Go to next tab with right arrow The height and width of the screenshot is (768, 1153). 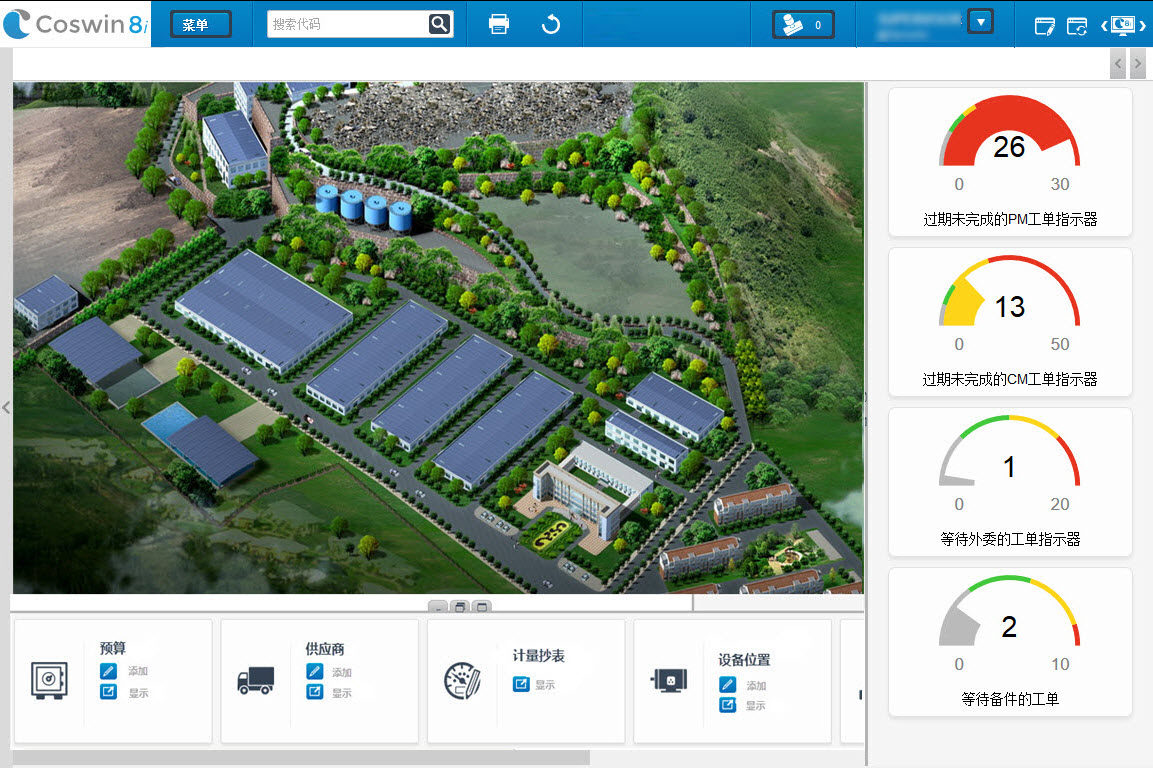(x=1138, y=65)
